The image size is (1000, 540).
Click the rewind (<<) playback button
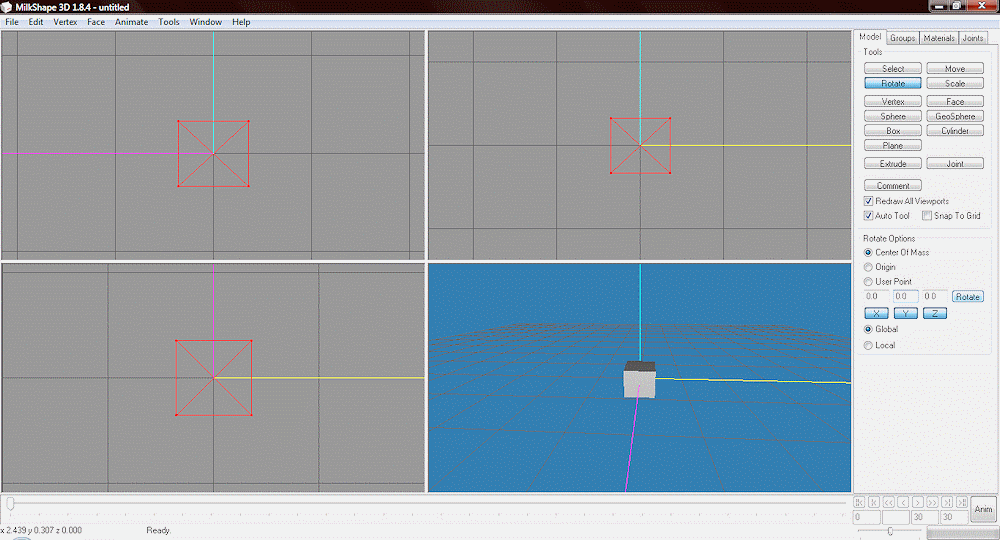[888, 502]
